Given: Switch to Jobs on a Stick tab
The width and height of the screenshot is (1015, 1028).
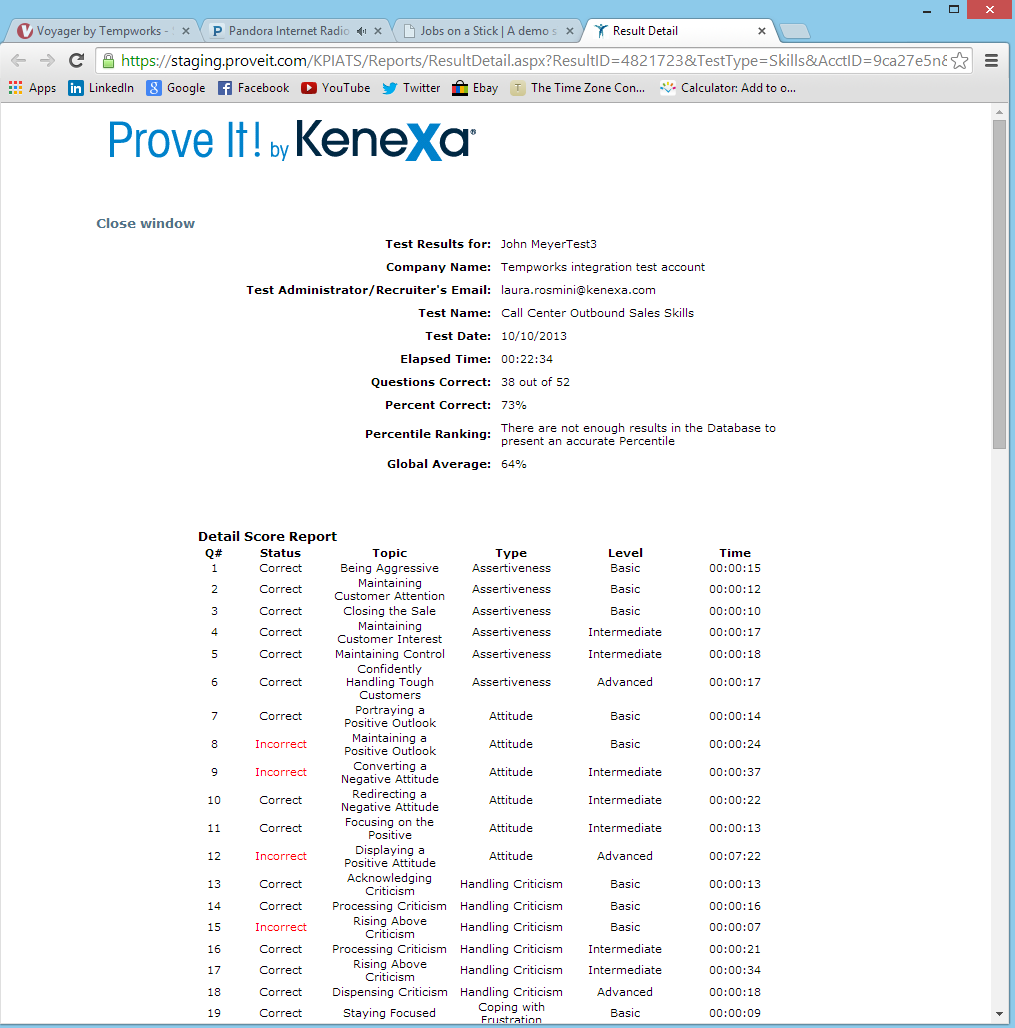Looking at the screenshot, I should click(486, 31).
